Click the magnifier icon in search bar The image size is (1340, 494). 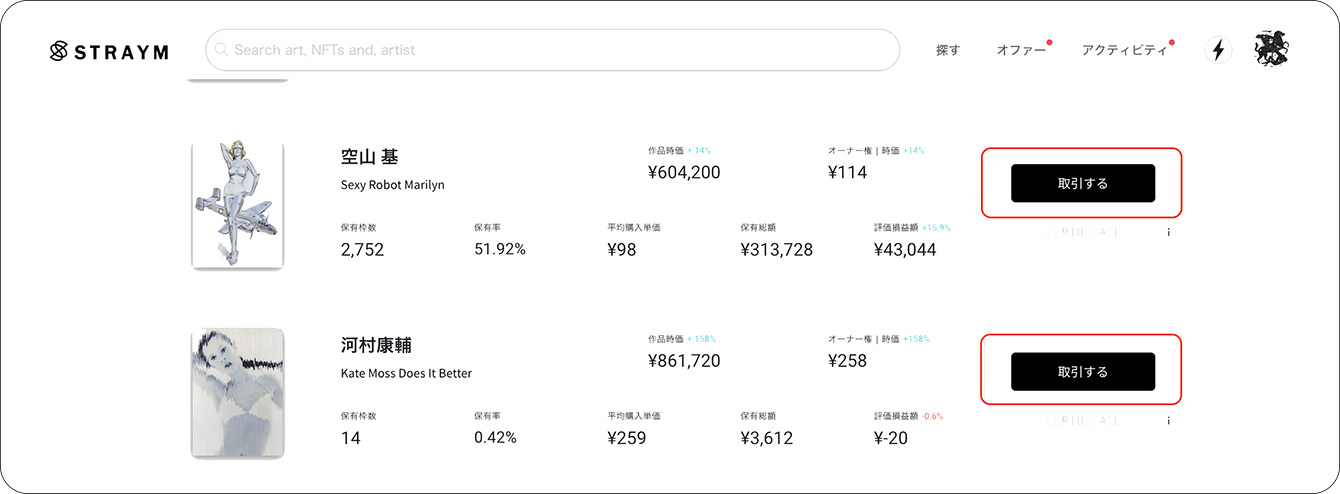click(x=221, y=49)
